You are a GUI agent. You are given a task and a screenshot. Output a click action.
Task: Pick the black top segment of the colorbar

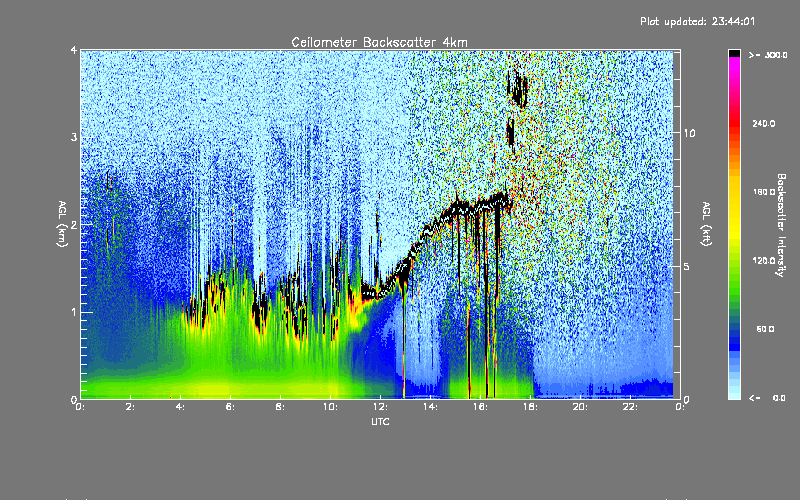(734, 53)
